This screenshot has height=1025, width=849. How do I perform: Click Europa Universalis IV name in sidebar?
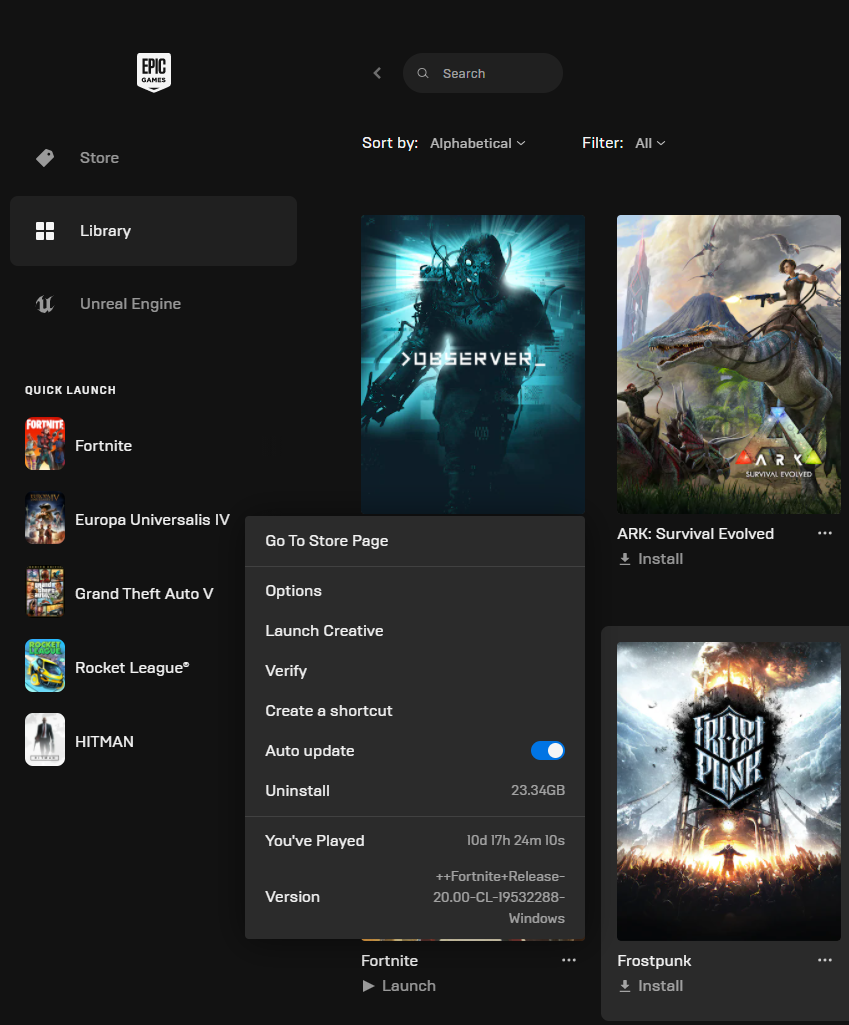point(152,520)
